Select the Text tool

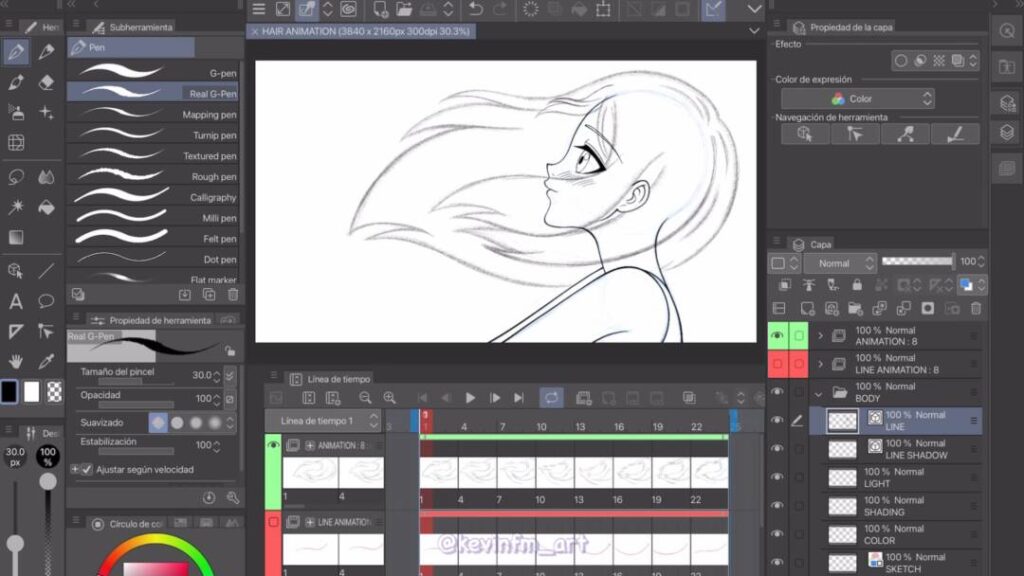[16, 301]
